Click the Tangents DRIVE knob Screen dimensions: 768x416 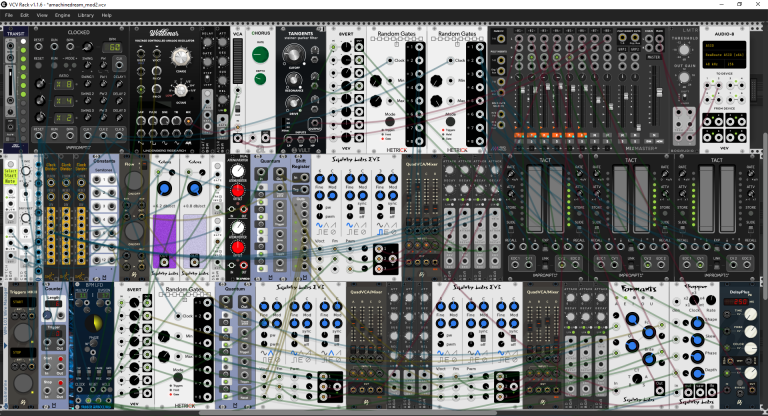click(293, 101)
